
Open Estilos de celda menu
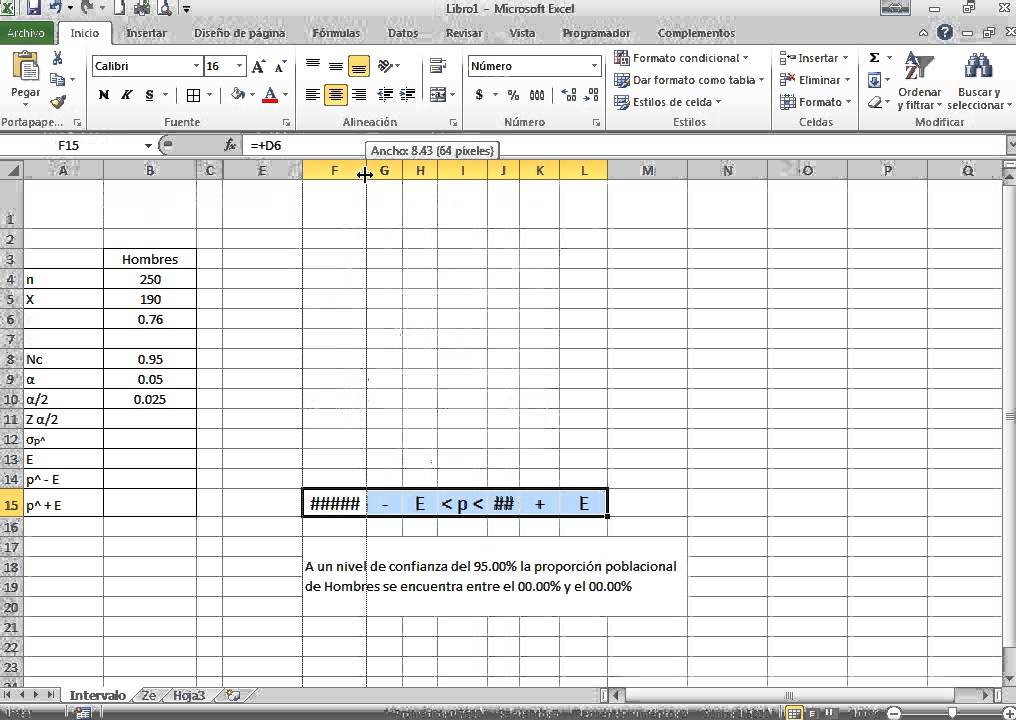[x=667, y=102]
